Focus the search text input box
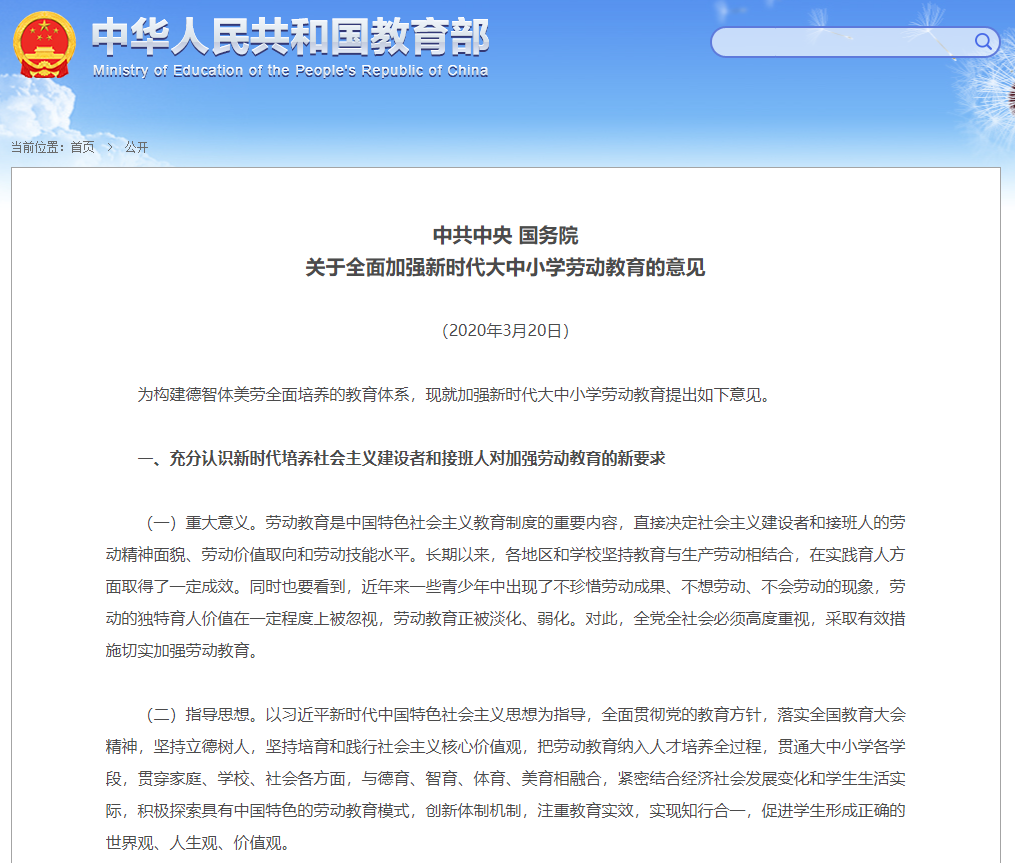The width and height of the screenshot is (1015, 863). [840, 42]
